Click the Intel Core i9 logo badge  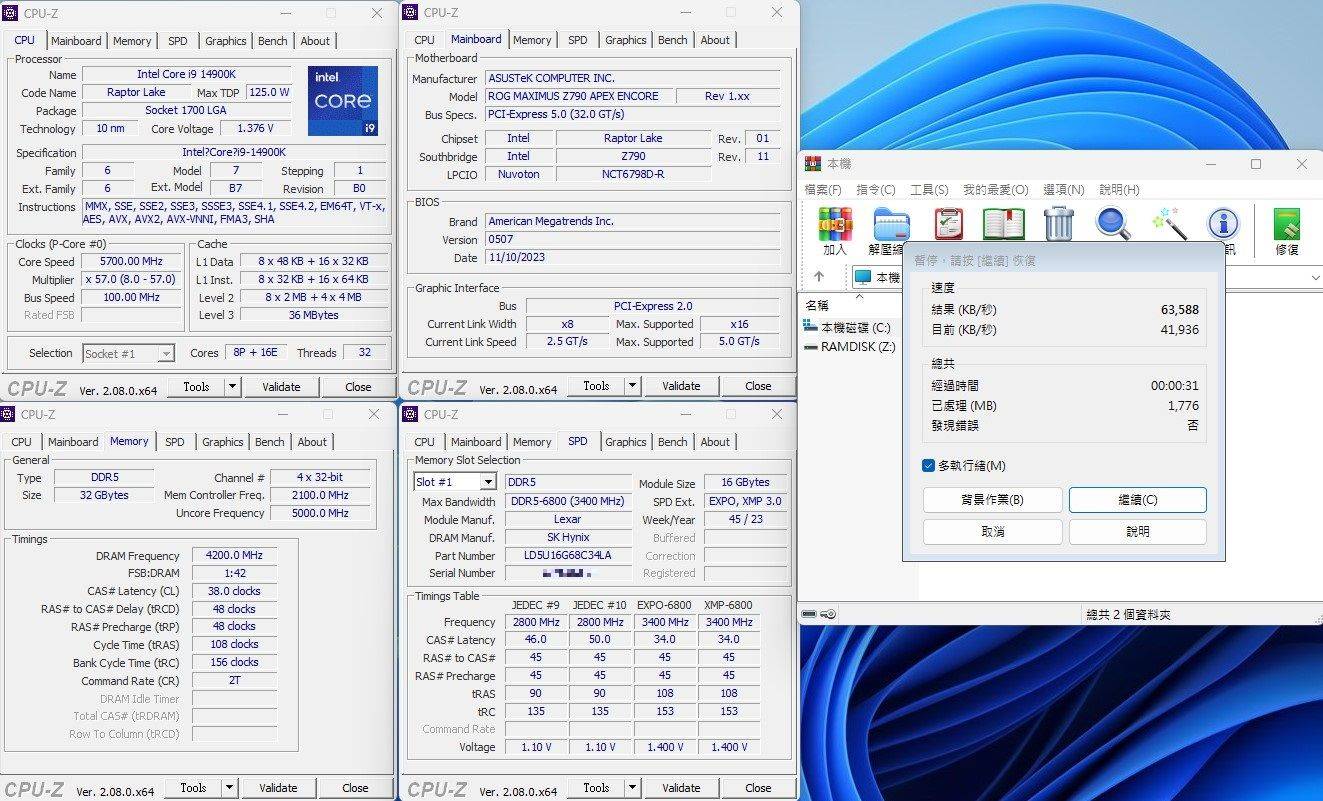[343, 101]
